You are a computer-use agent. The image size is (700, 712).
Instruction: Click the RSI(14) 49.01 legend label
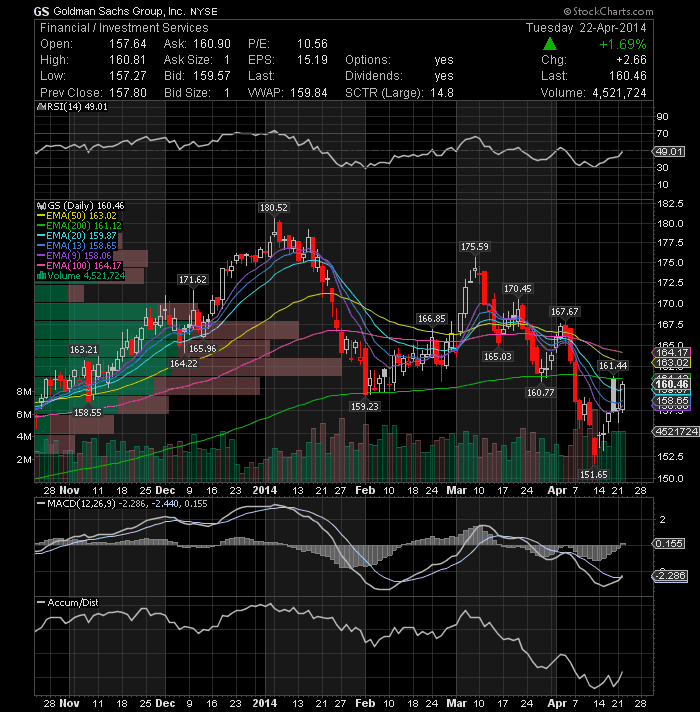coord(76,107)
